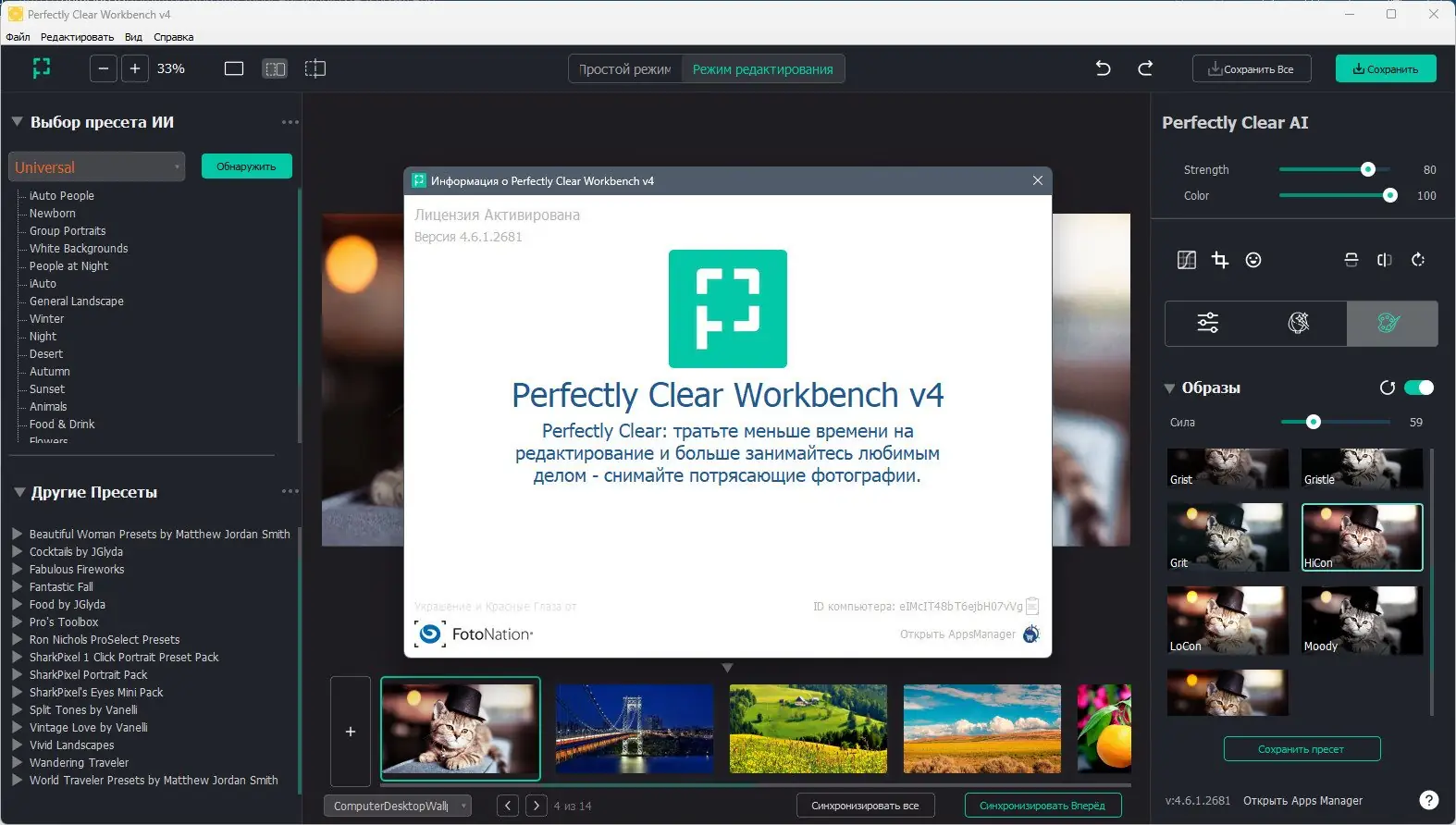Collapse the Другие Пресеты section

[x=19, y=491]
